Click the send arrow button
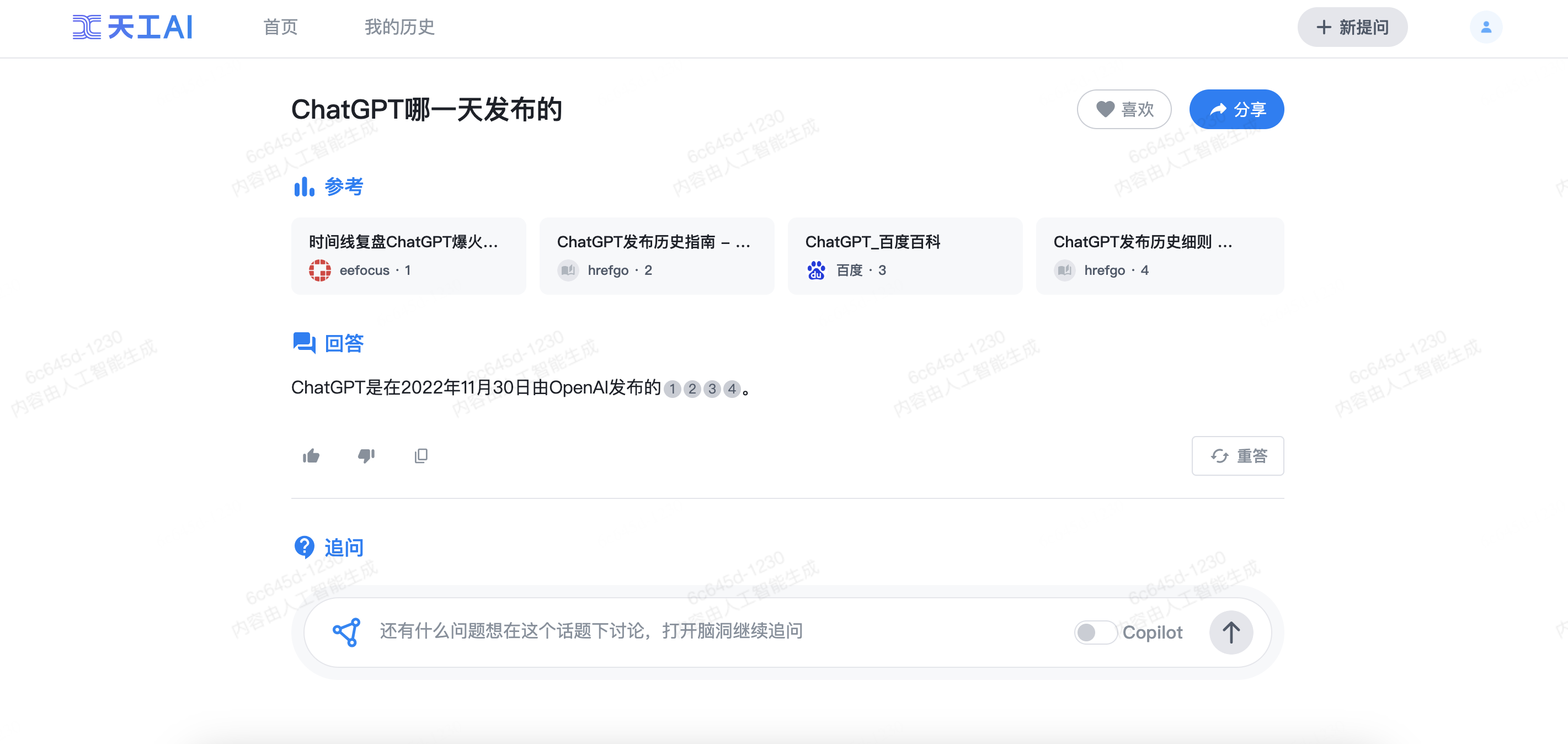This screenshot has width=1568, height=744. pyautogui.click(x=1230, y=632)
